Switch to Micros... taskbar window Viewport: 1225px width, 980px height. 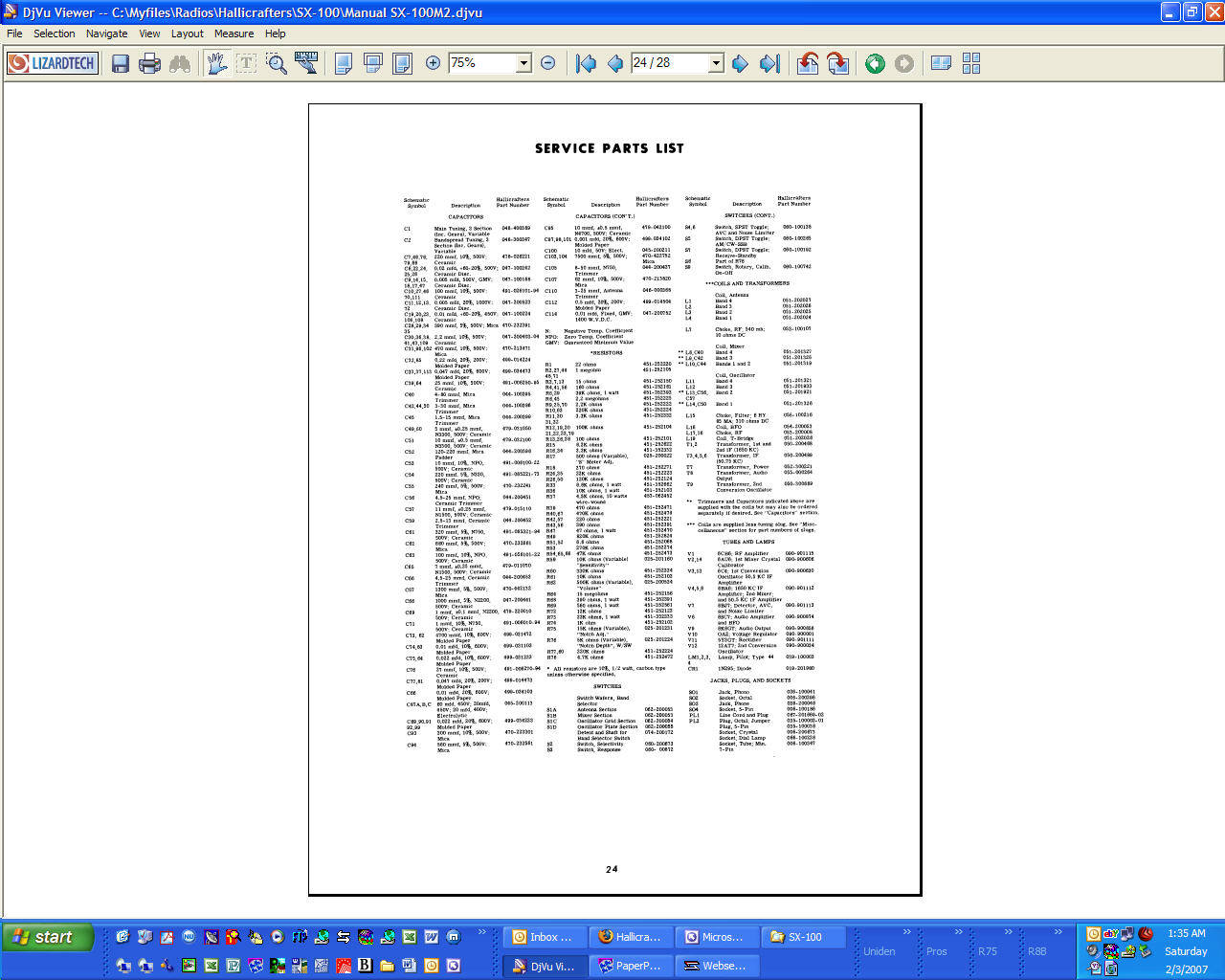715,937
